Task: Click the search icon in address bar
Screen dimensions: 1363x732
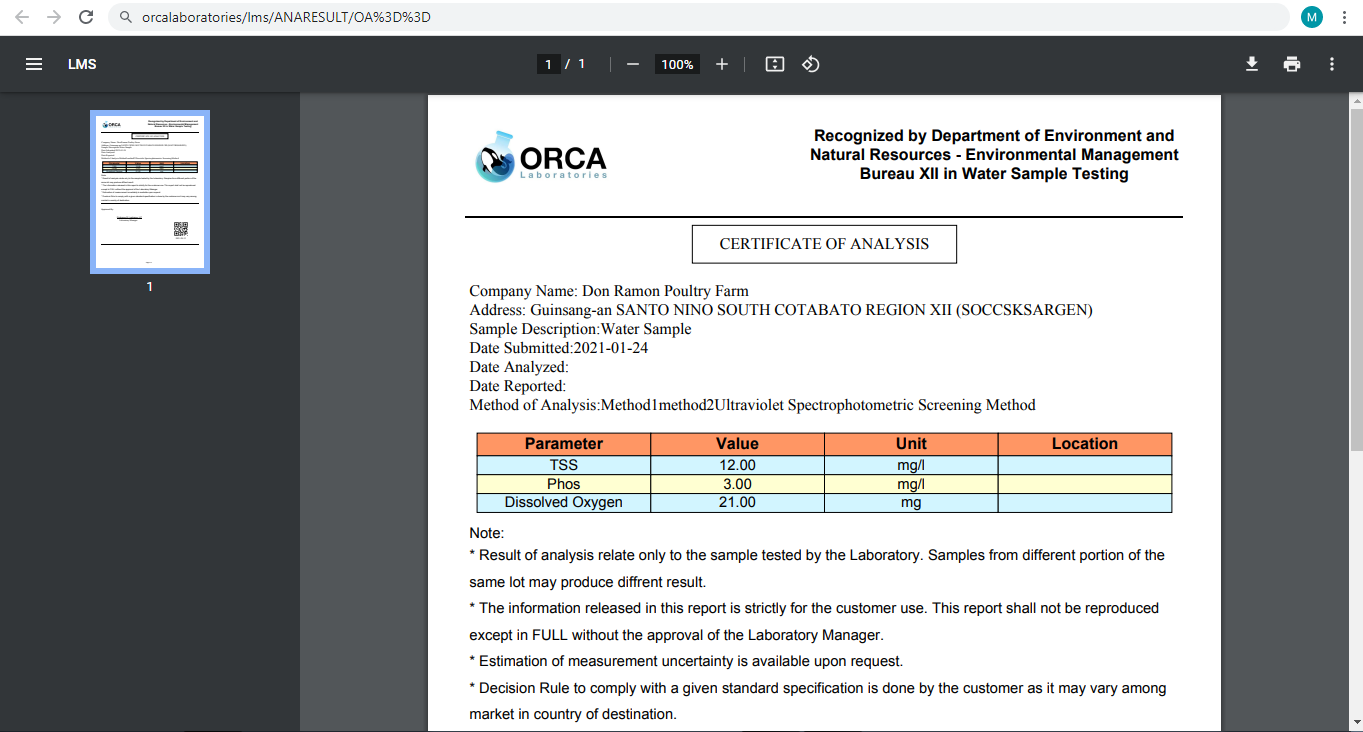Action: (x=124, y=17)
